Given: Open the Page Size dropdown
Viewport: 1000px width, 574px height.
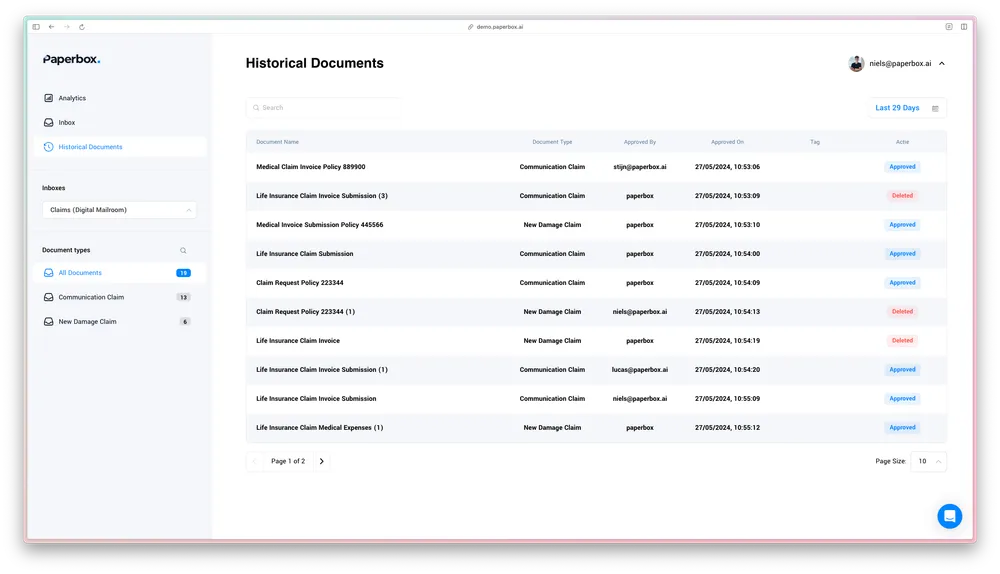Looking at the screenshot, I should coord(928,462).
